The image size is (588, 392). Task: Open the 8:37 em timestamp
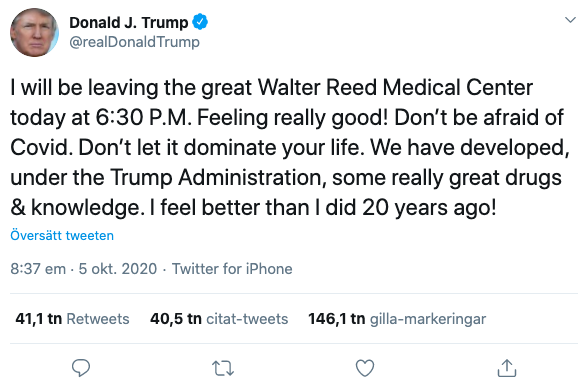[x=38, y=269]
